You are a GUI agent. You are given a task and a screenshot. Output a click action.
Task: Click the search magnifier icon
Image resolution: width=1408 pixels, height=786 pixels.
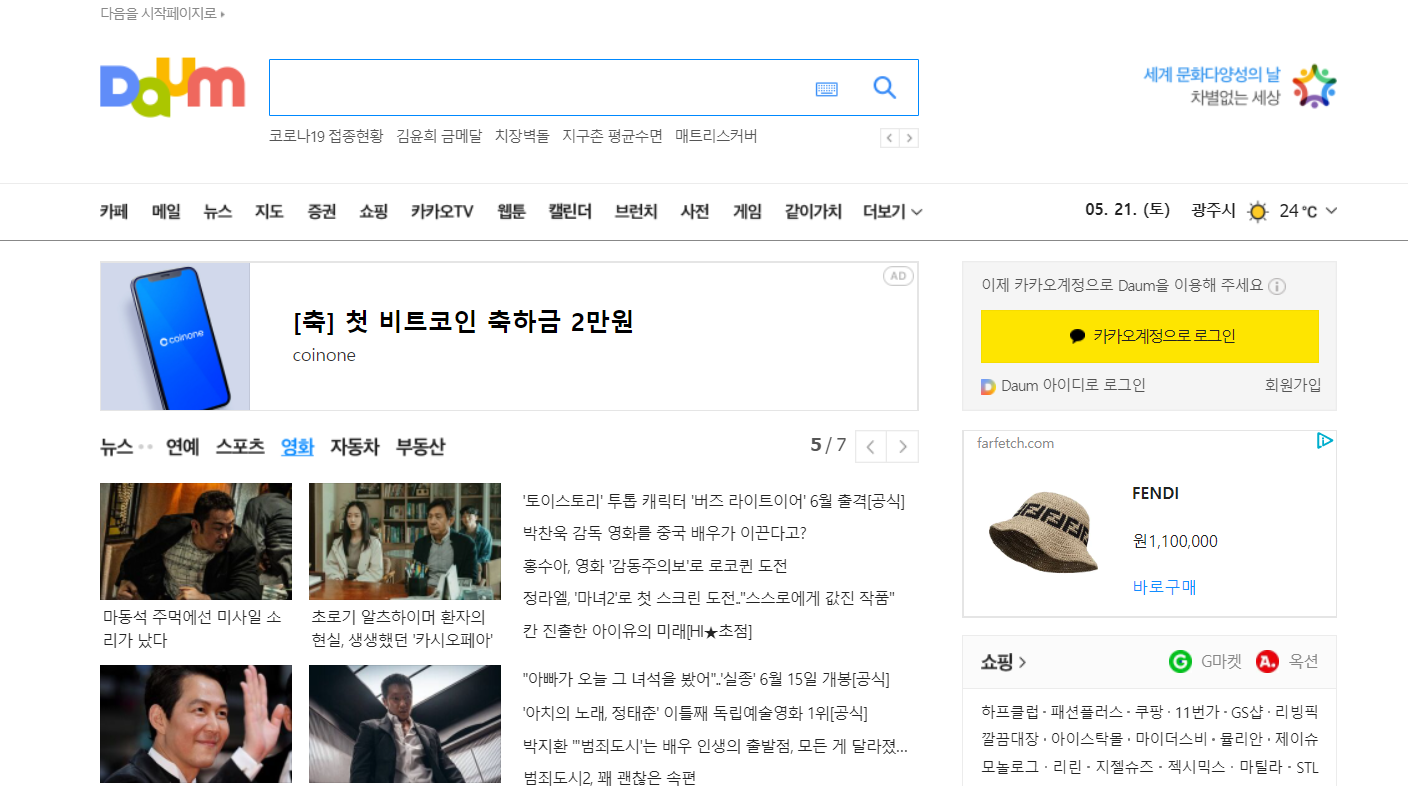click(884, 87)
